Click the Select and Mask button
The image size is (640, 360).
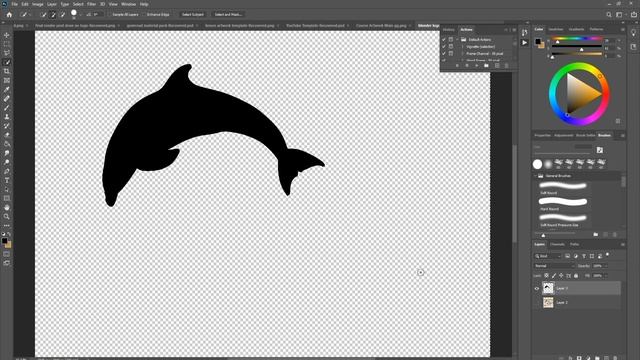[228, 15]
